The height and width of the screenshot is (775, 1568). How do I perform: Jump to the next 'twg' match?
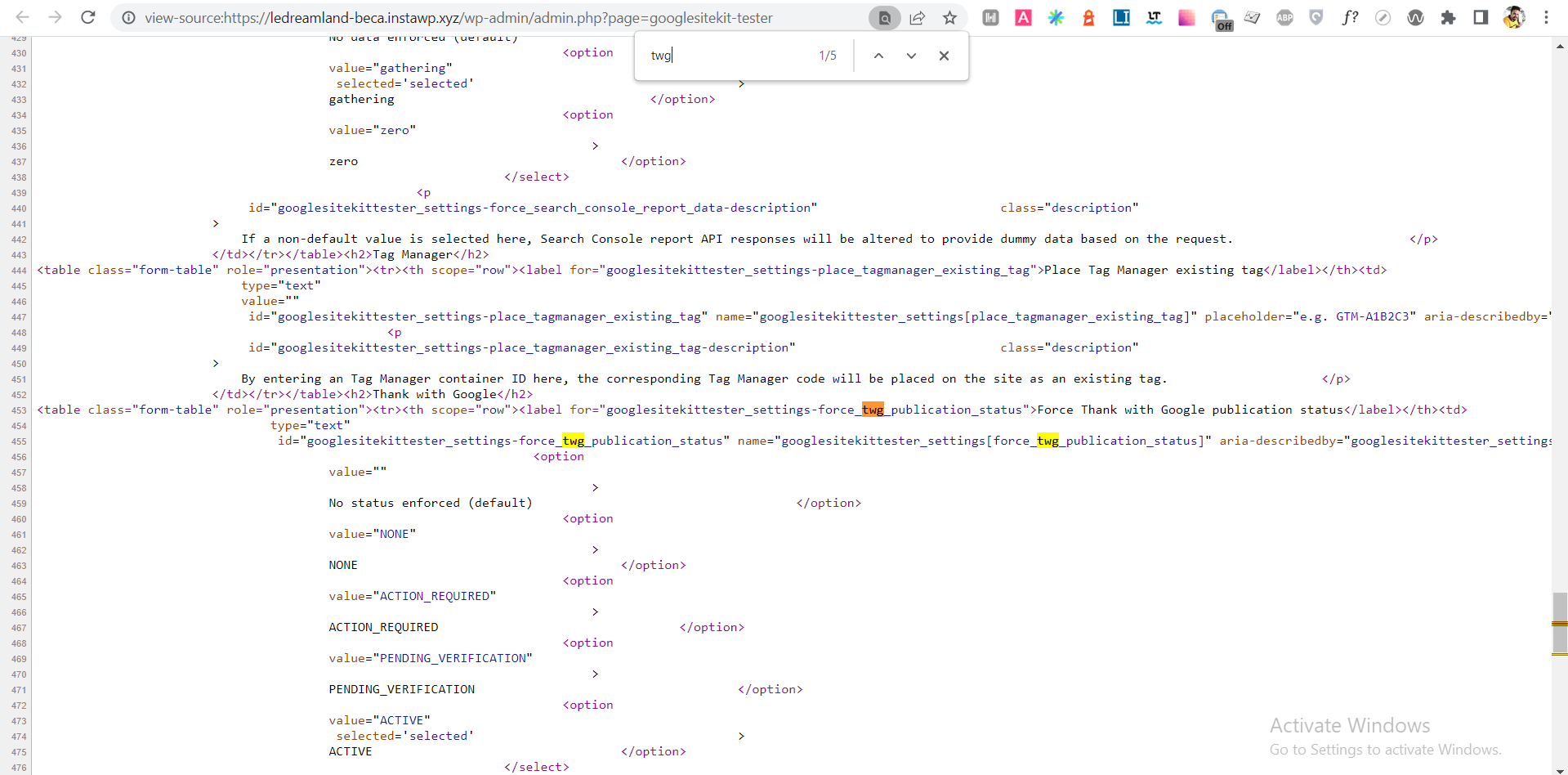pos(911,56)
